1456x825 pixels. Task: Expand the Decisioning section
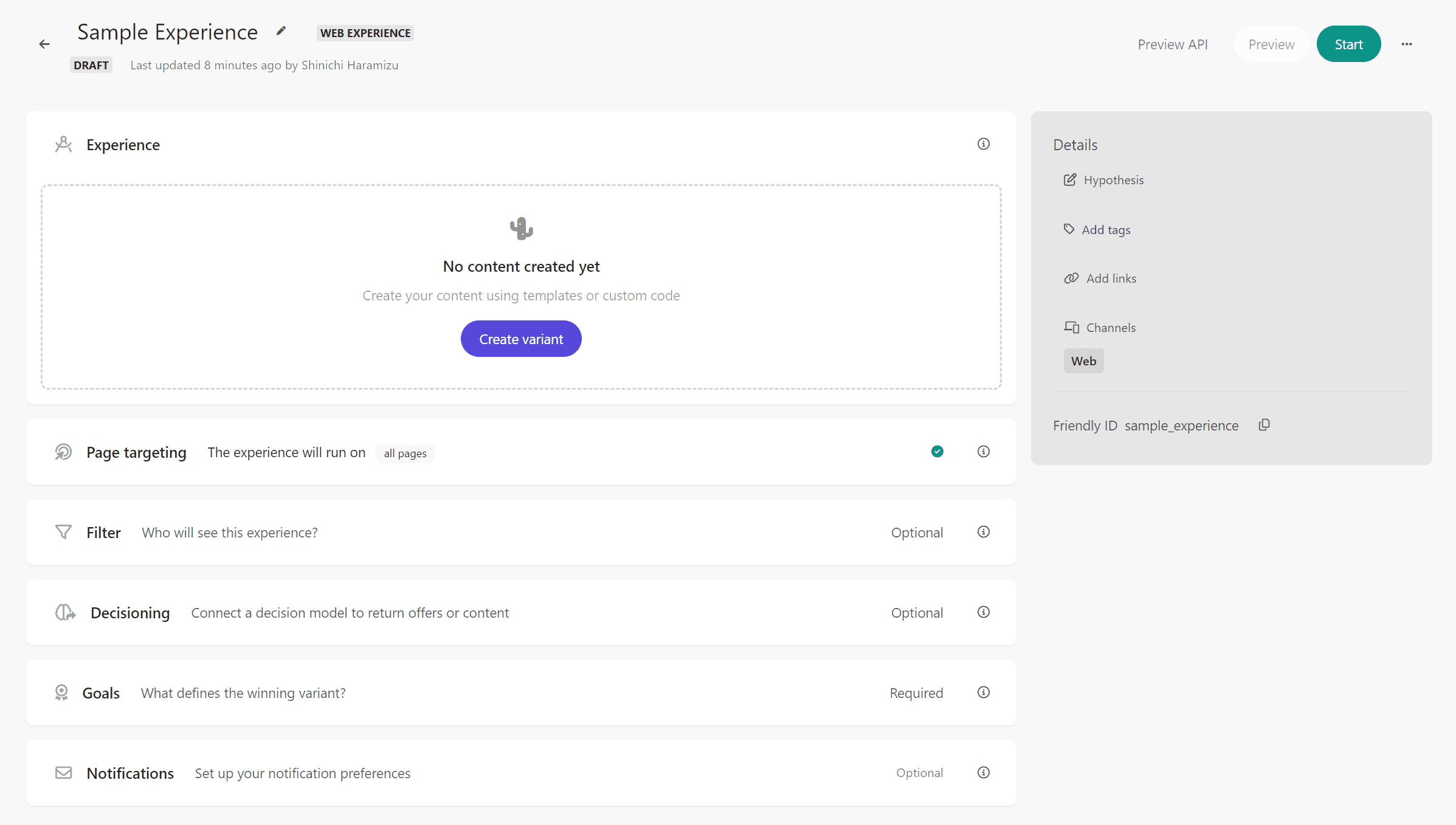521,612
